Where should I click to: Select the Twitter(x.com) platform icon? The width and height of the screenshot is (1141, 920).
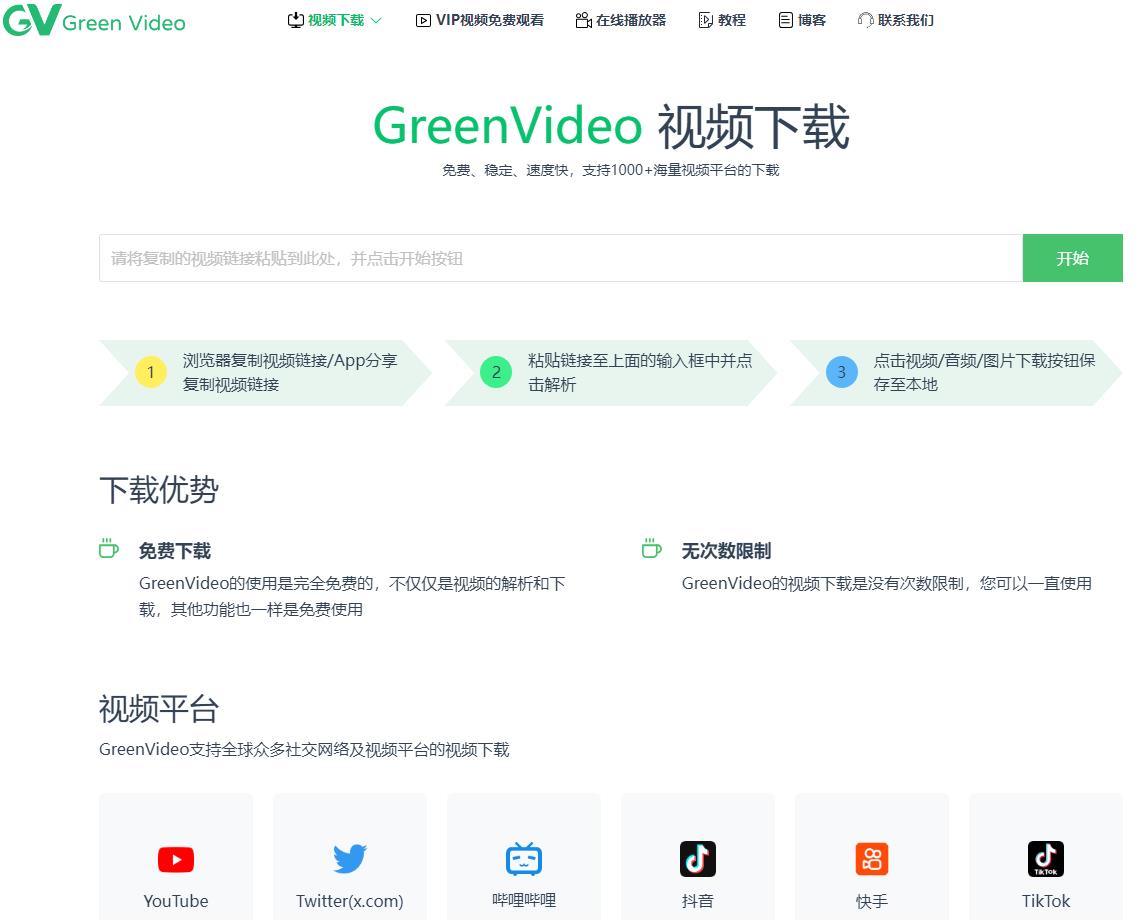coord(349,858)
